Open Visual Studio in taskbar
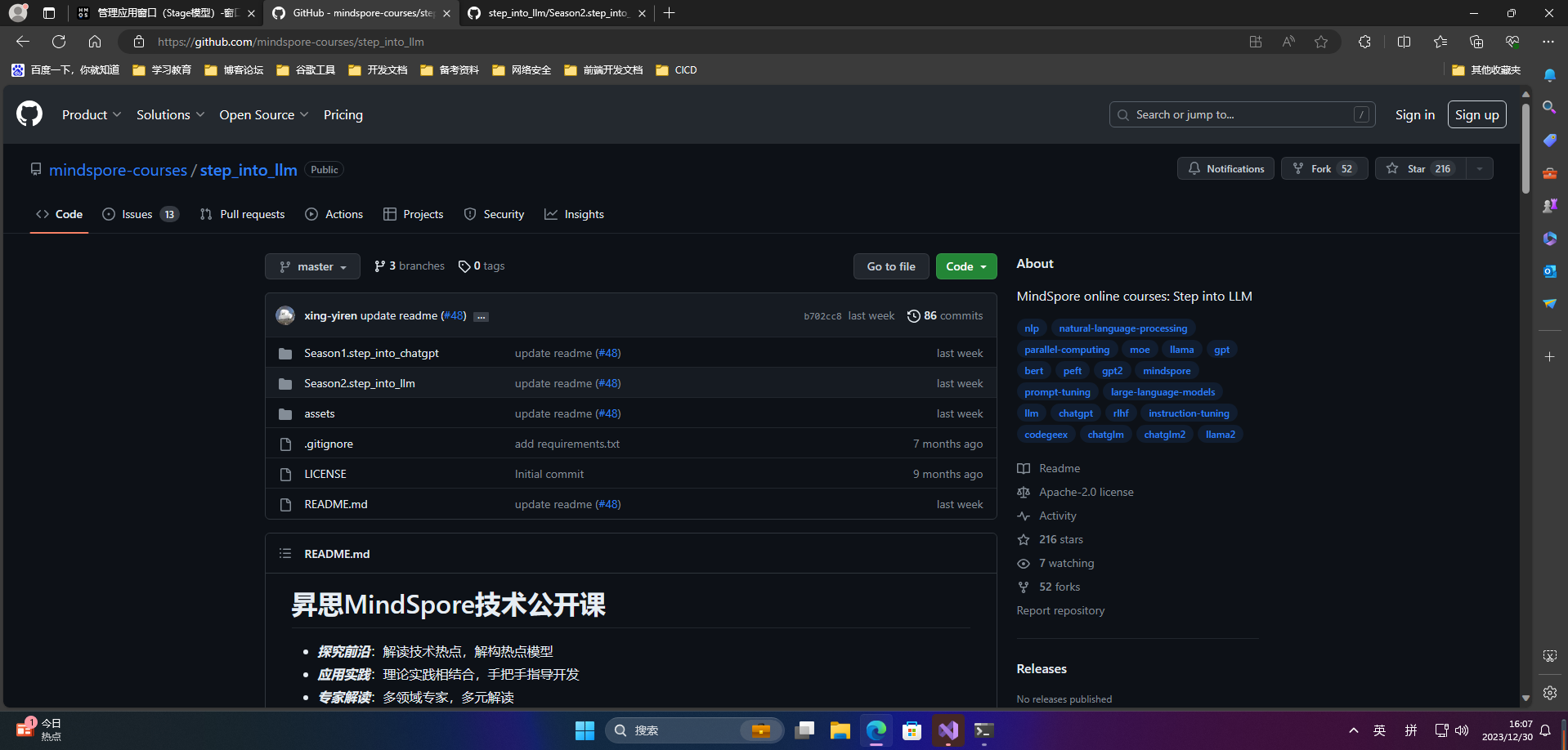This screenshot has height=750, width=1568. [948, 730]
